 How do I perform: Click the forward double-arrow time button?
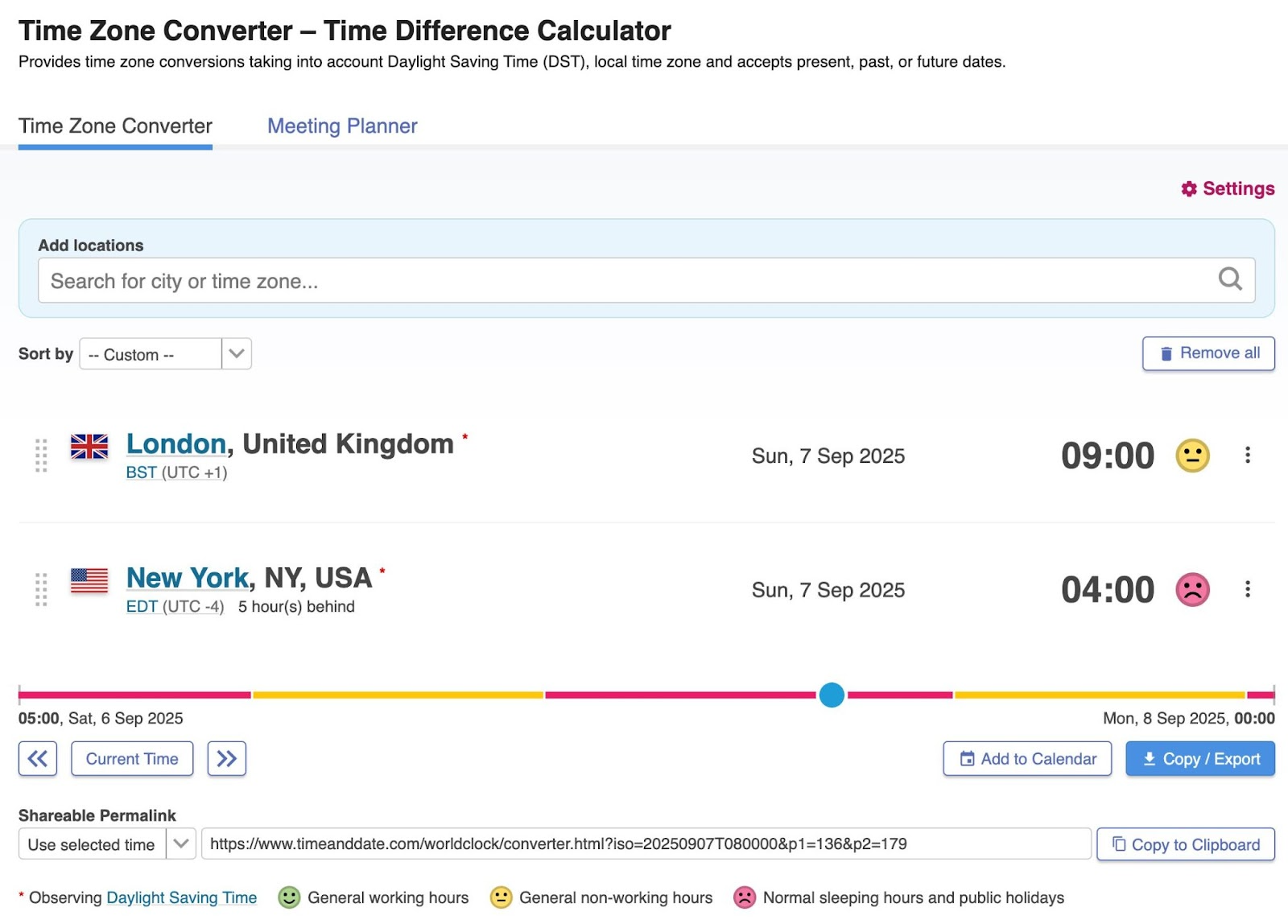click(x=226, y=758)
